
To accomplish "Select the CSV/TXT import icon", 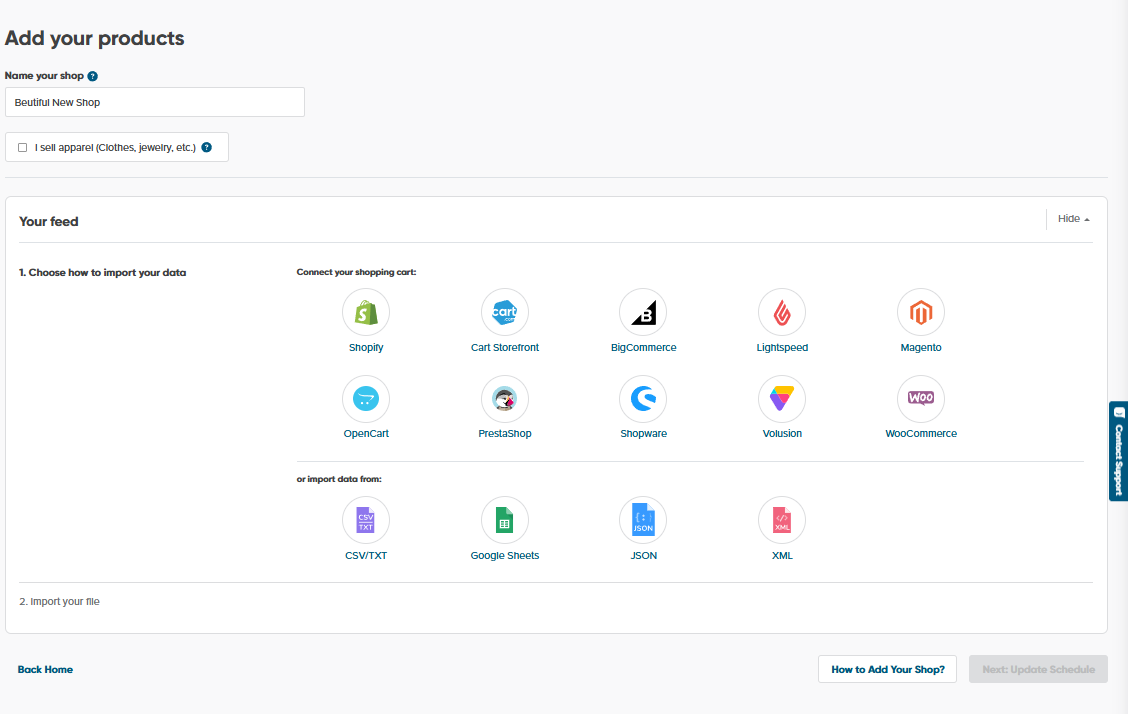I will (366, 519).
